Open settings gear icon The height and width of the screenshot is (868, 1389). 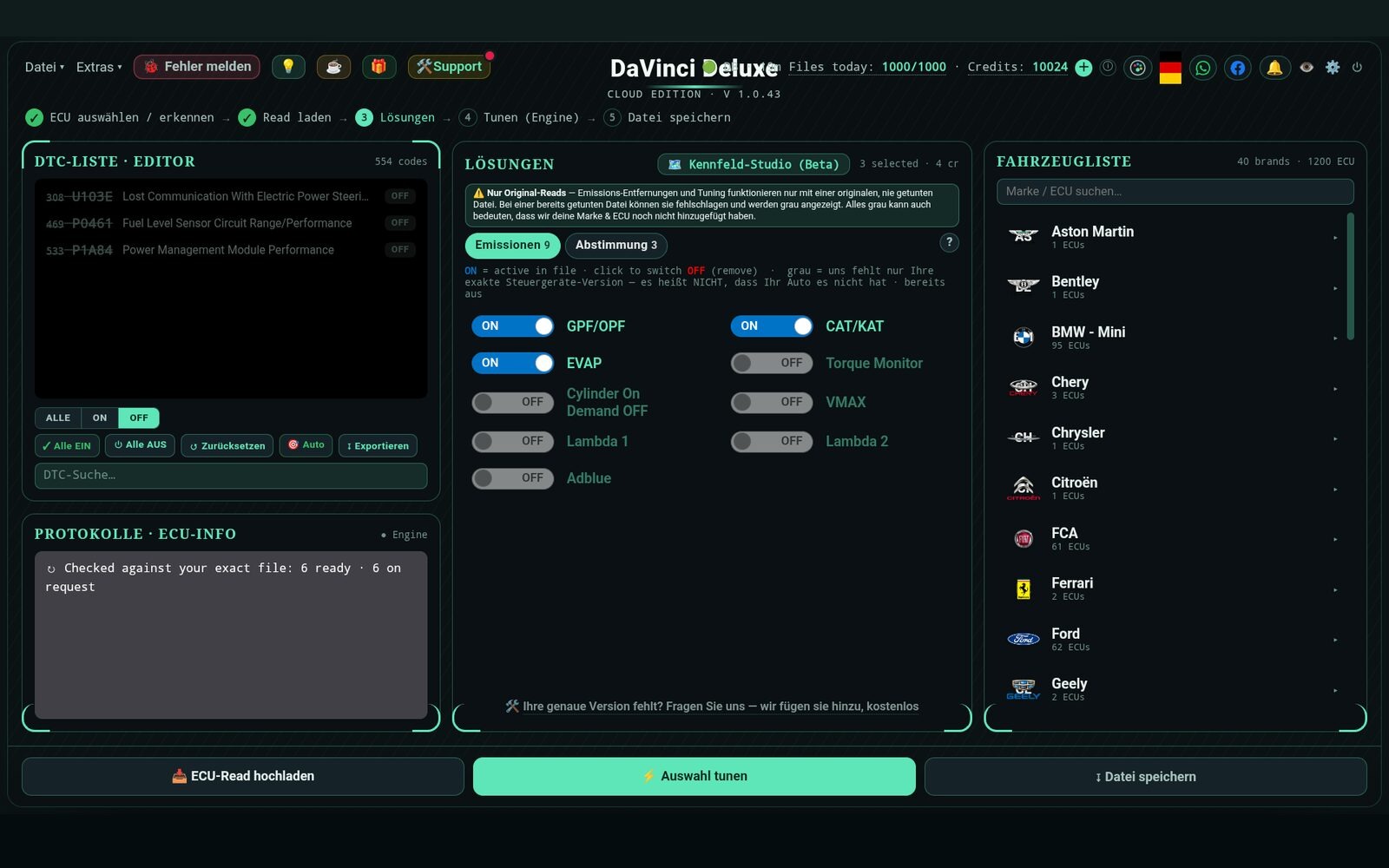click(1333, 67)
